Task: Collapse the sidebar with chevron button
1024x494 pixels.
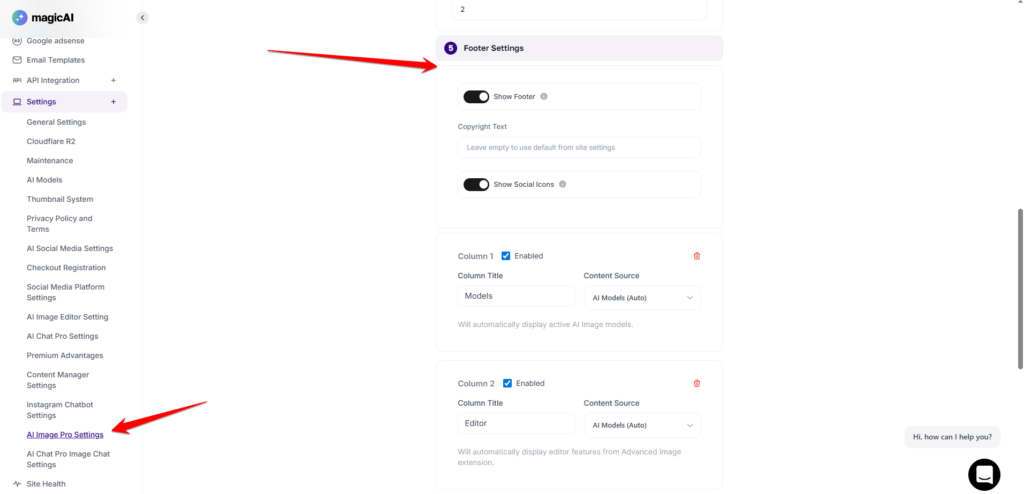Action: (142, 17)
